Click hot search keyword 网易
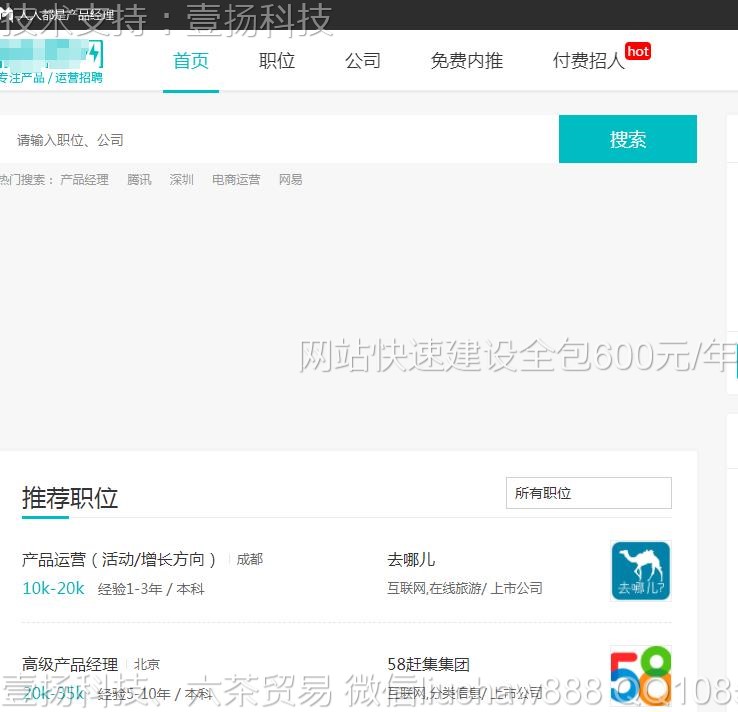Image resolution: width=738 pixels, height=712 pixels. (290, 180)
